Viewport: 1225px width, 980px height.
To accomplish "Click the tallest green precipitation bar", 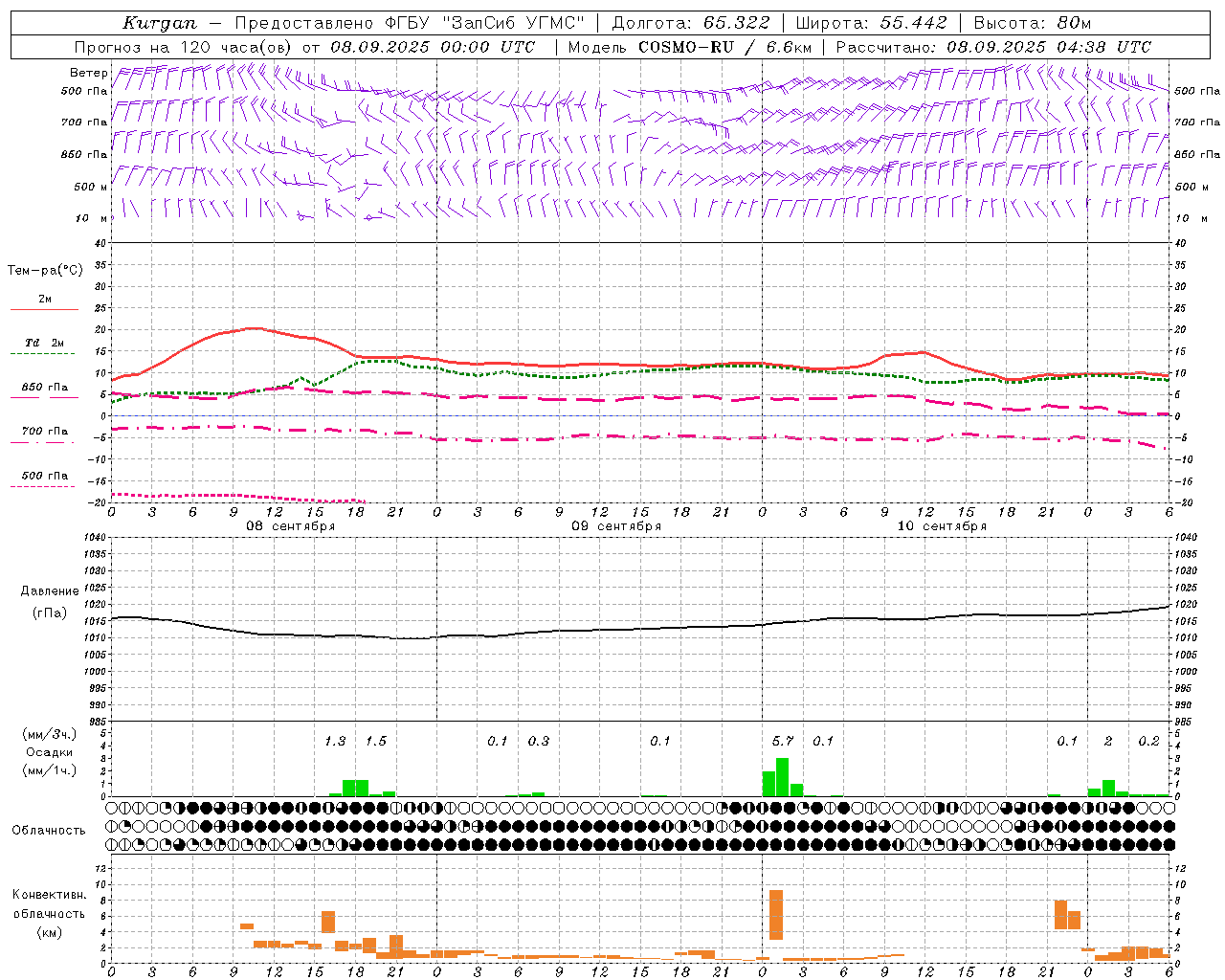I will coord(782,777).
